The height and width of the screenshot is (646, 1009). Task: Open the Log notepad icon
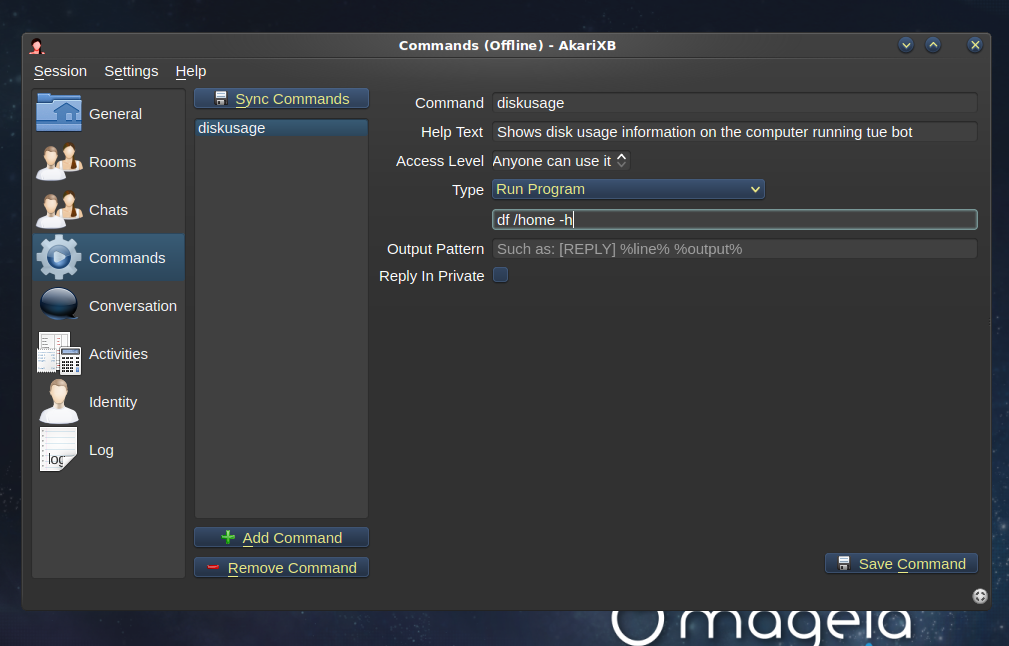point(59,449)
